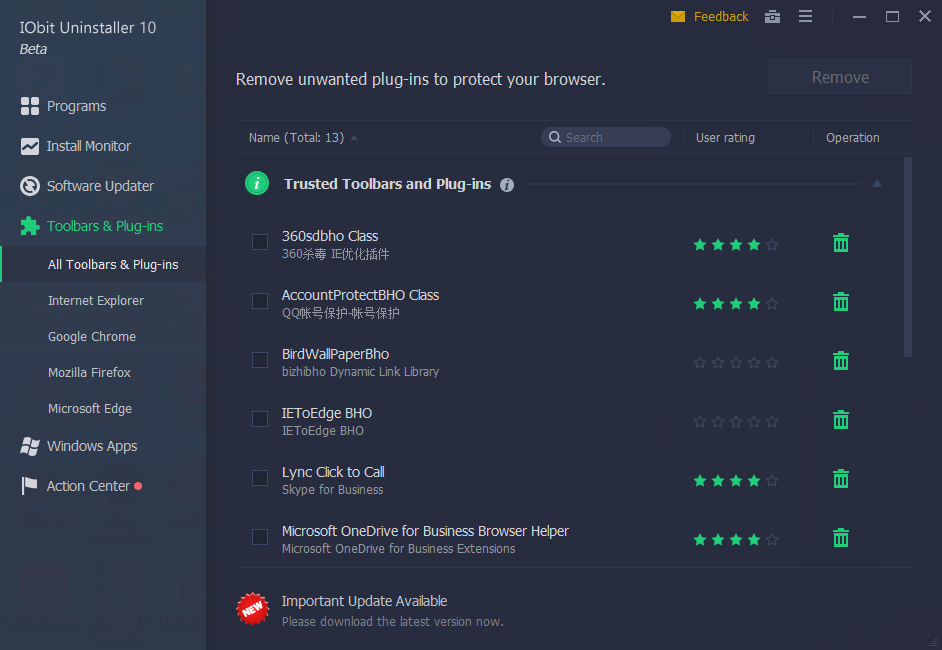Viewport: 942px width, 650px height.
Task: Delete the 360sdbho Class plug-in
Action: 841,243
